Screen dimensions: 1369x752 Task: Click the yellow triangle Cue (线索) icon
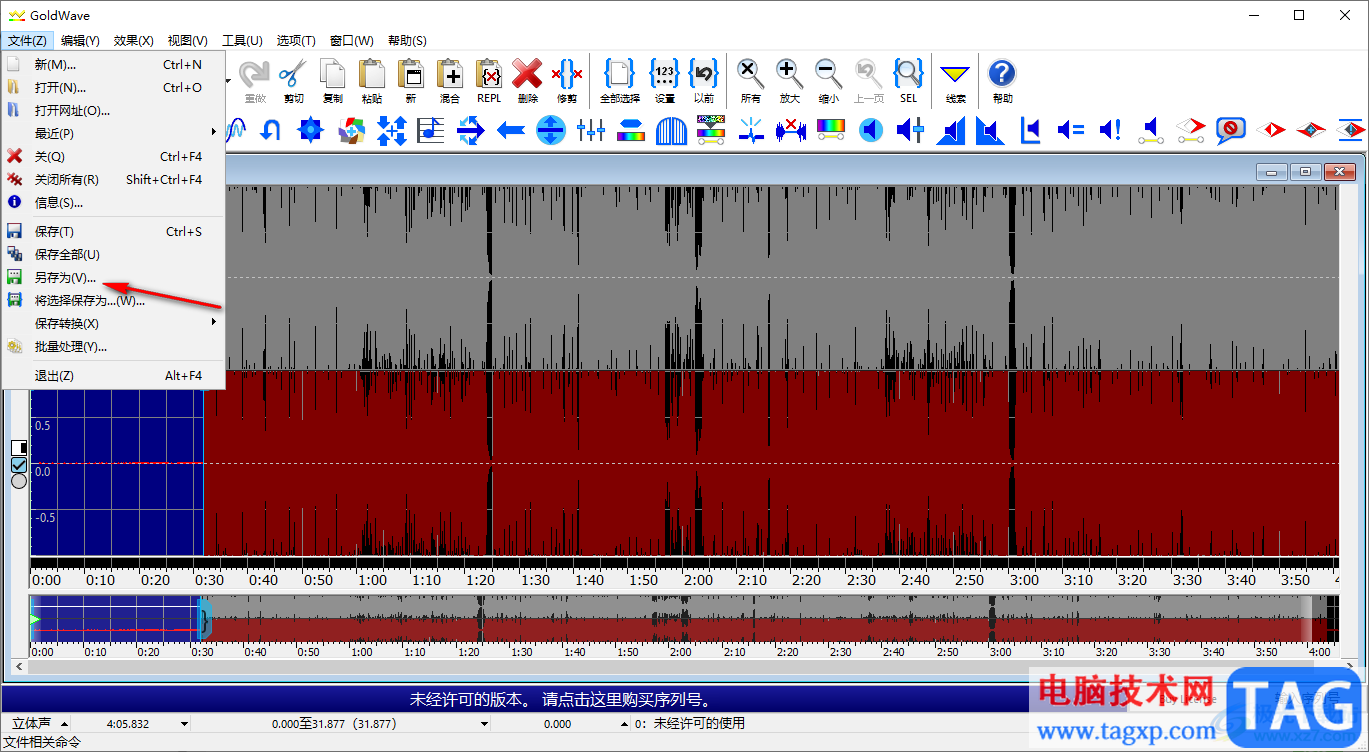coord(956,80)
